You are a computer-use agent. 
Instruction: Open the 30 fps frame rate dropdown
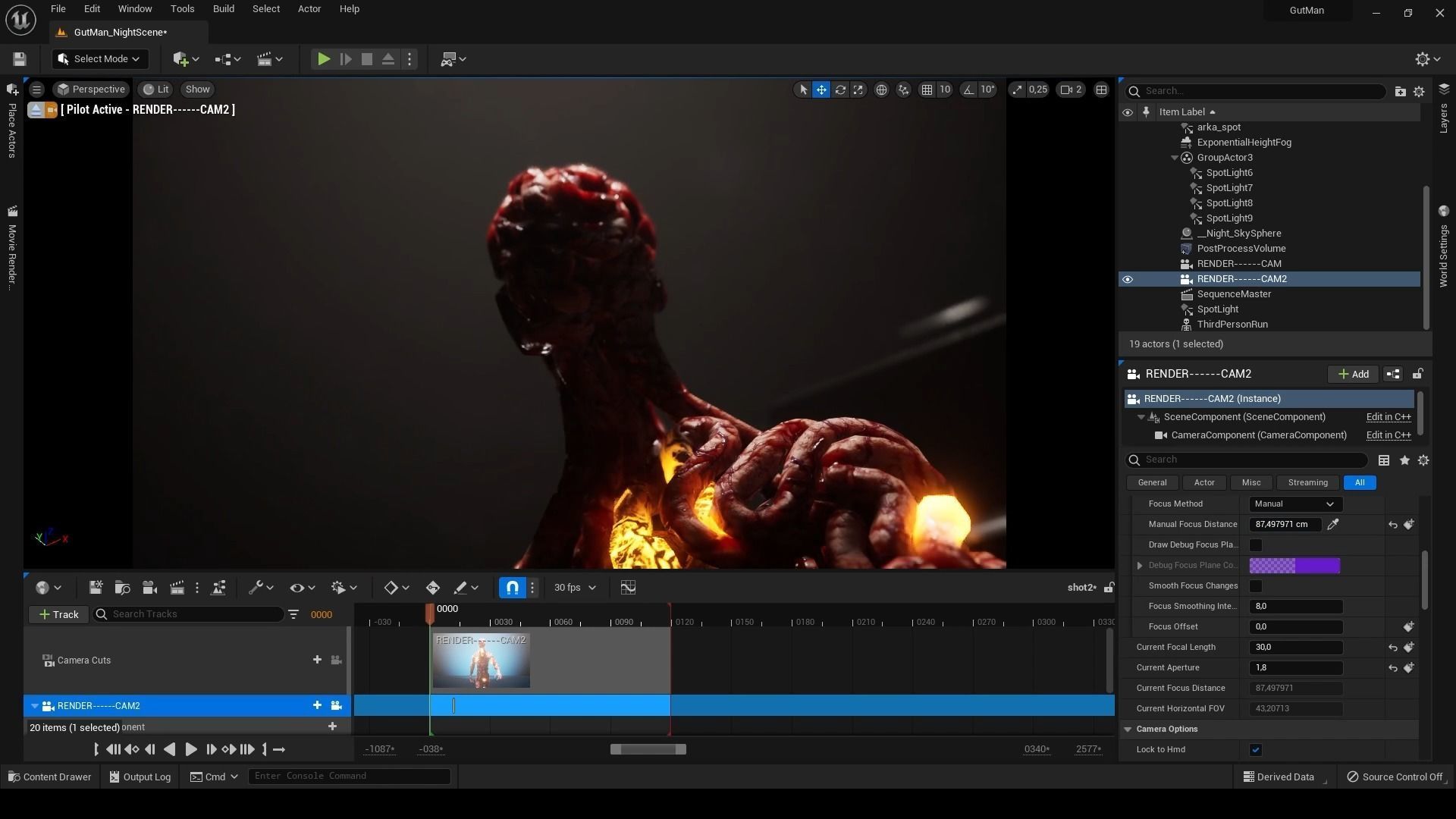575,588
